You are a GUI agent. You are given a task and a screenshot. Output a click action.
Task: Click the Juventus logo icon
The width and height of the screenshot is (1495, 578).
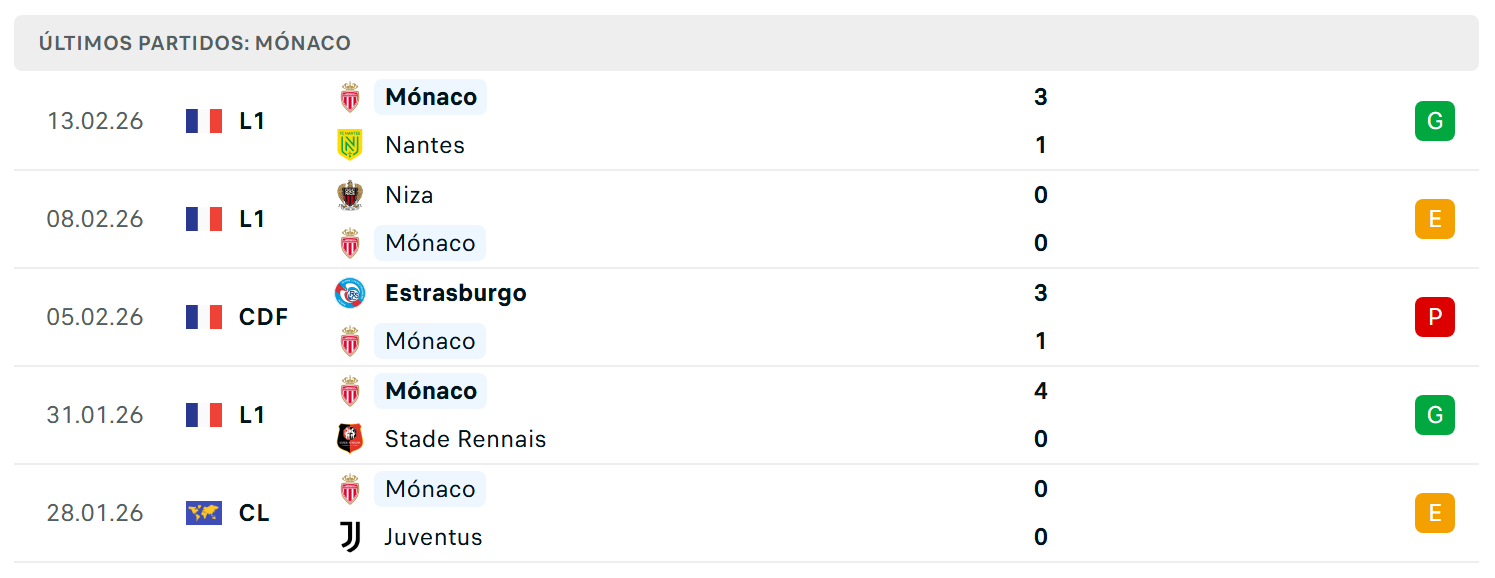pyautogui.click(x=350, y=537)
